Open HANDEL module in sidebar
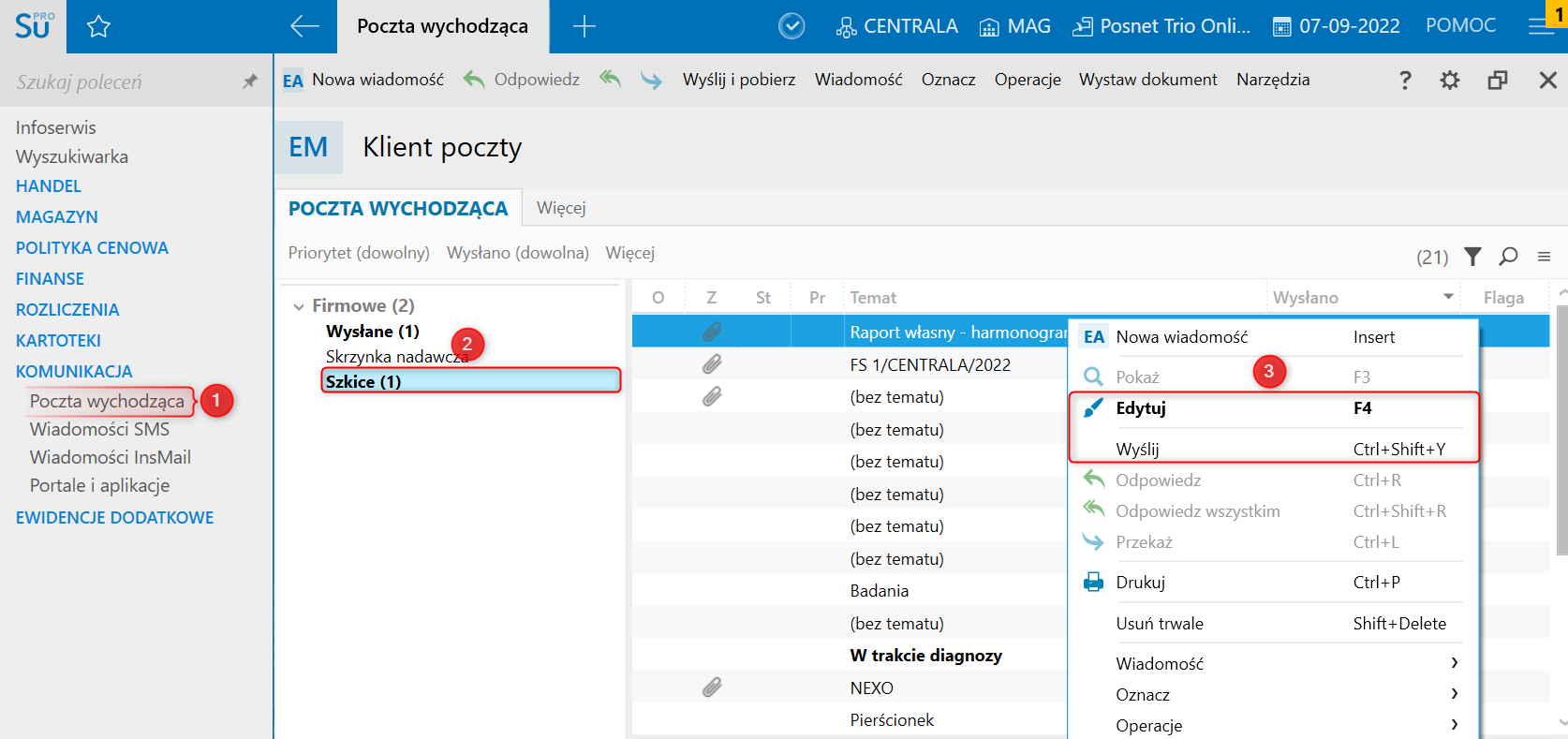The image size is (1568, 739). pos(49,186)
